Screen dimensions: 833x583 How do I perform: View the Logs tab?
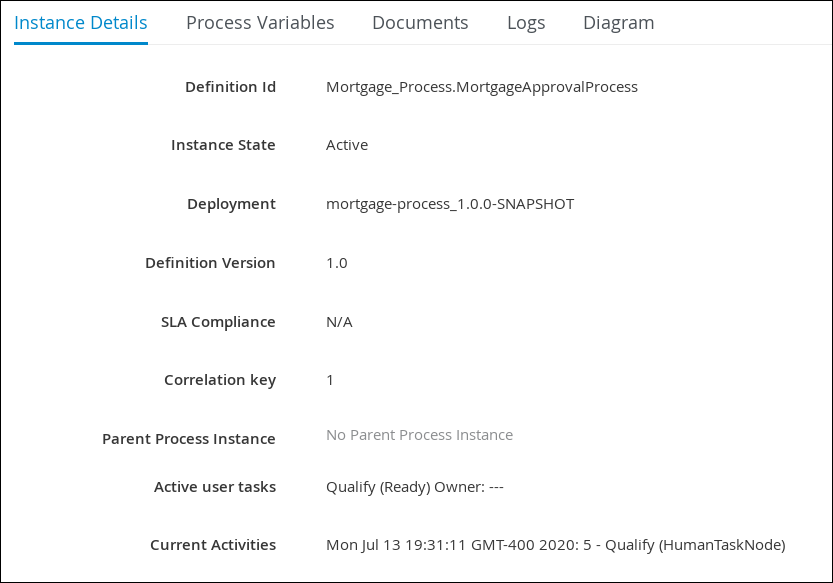click(x=526, y=23)
